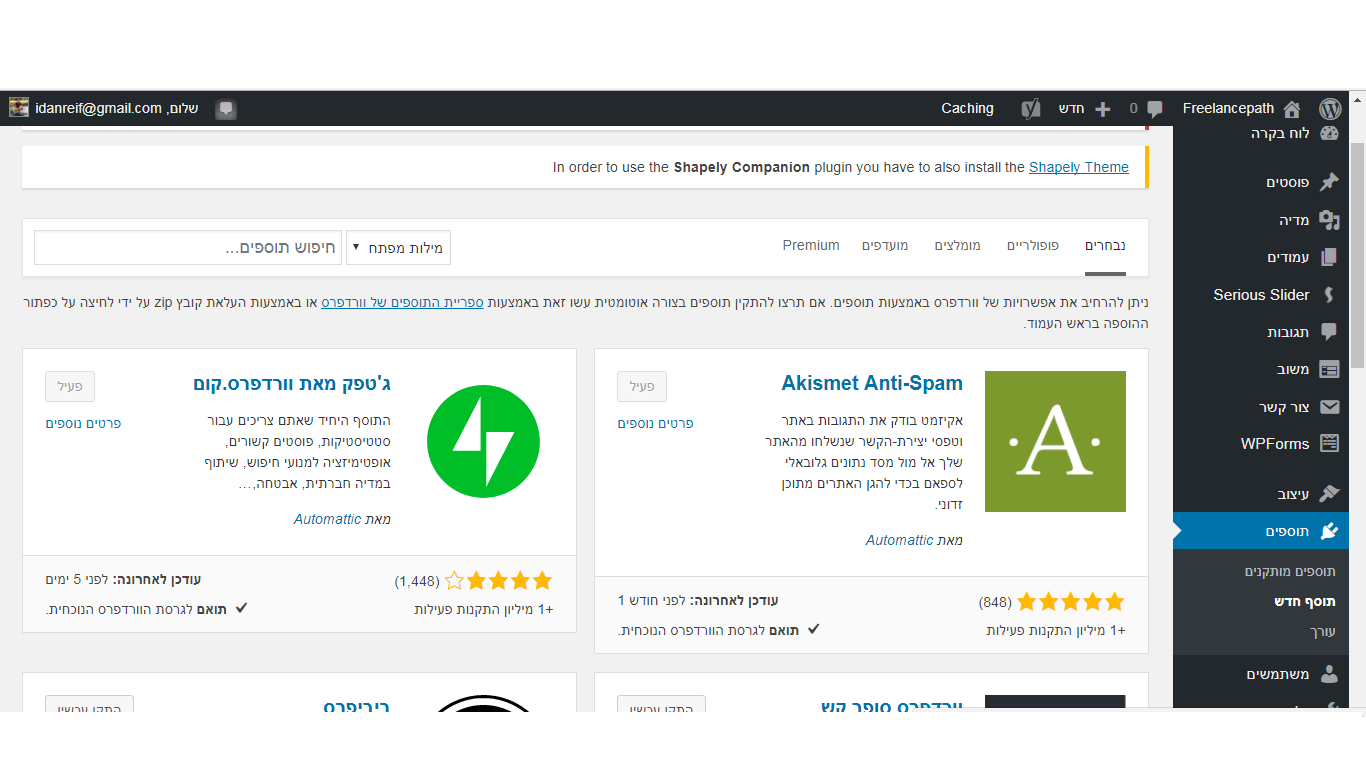The height and width of the screenshot is (768, 1366).
Task: Switch to the Premium tab
Action: pos(811,245)
